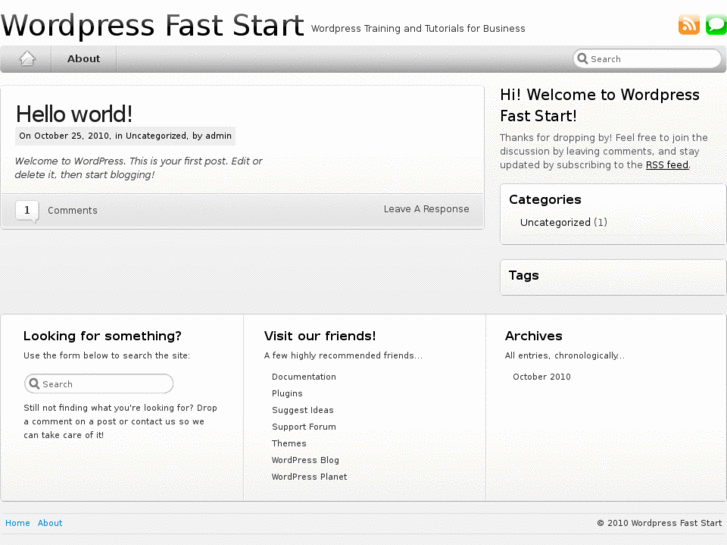Open the Uncategorized link in post meta
727x545 pixels.
(156, 136)
